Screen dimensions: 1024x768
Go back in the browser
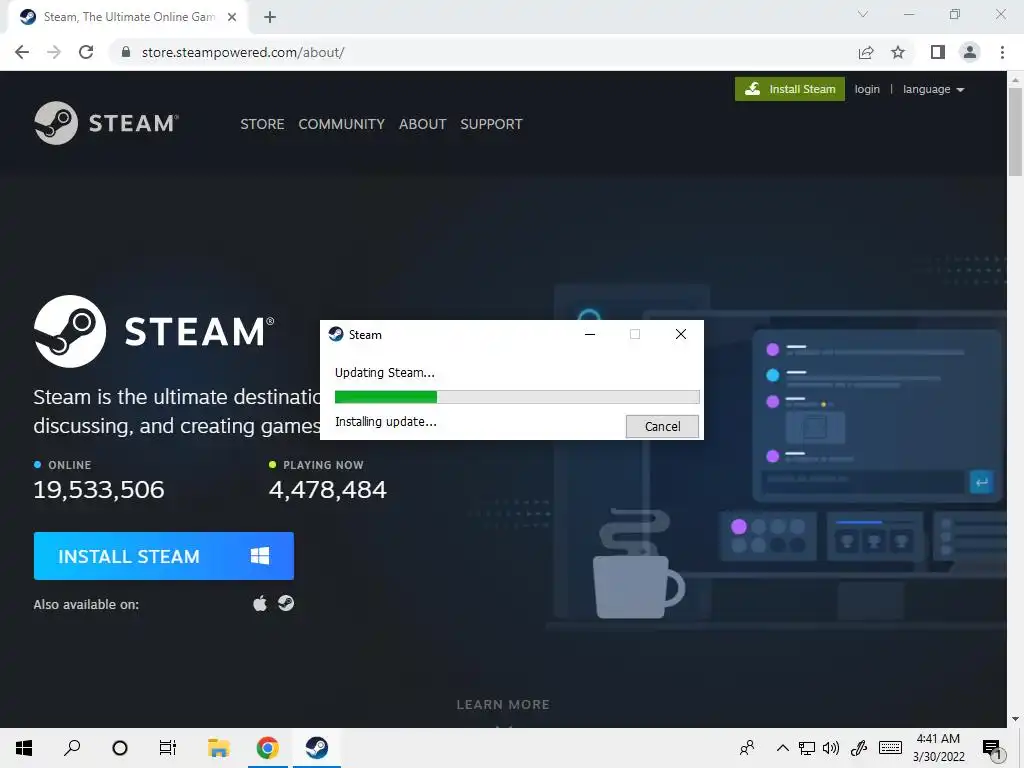click(x=22, y=52)
